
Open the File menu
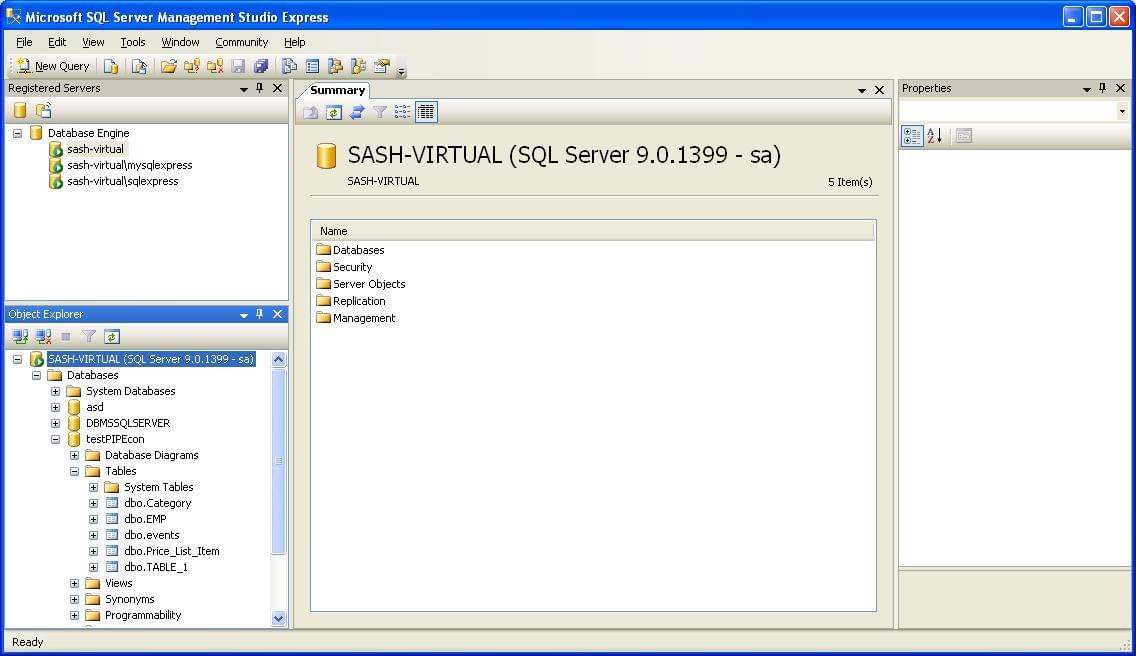24,42
